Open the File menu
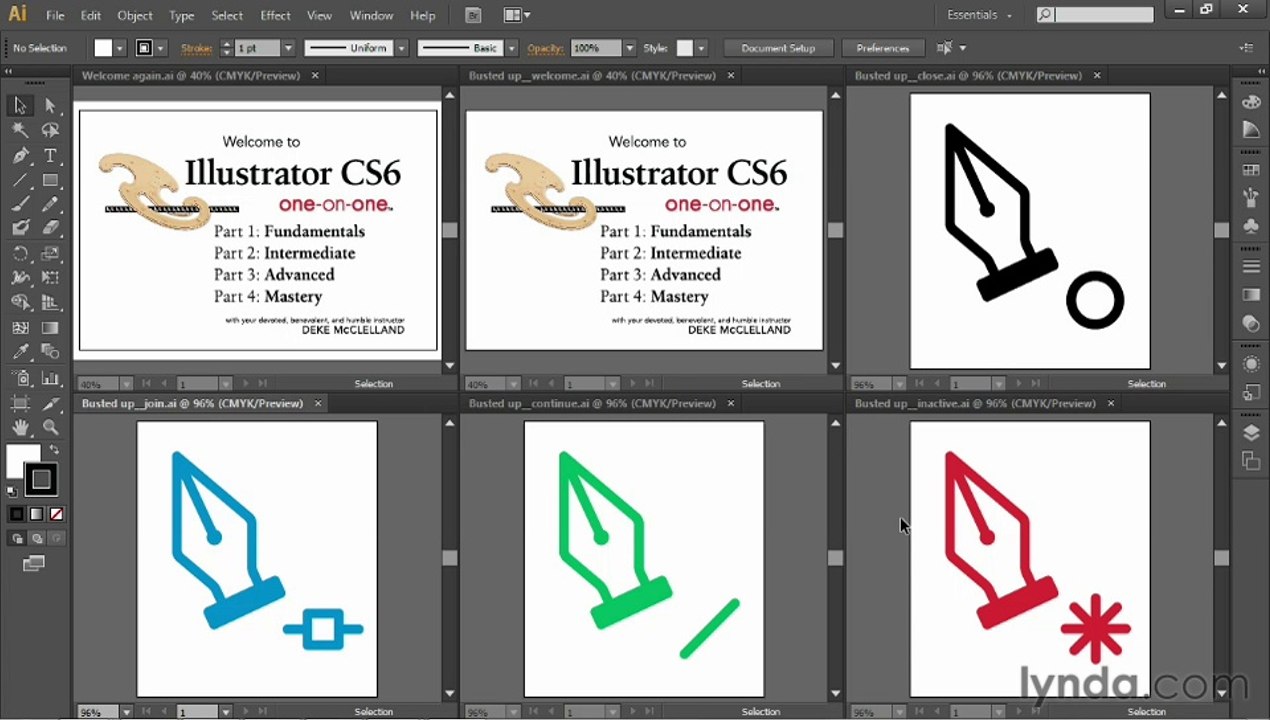1270x720 pixels. click(55, 15)
